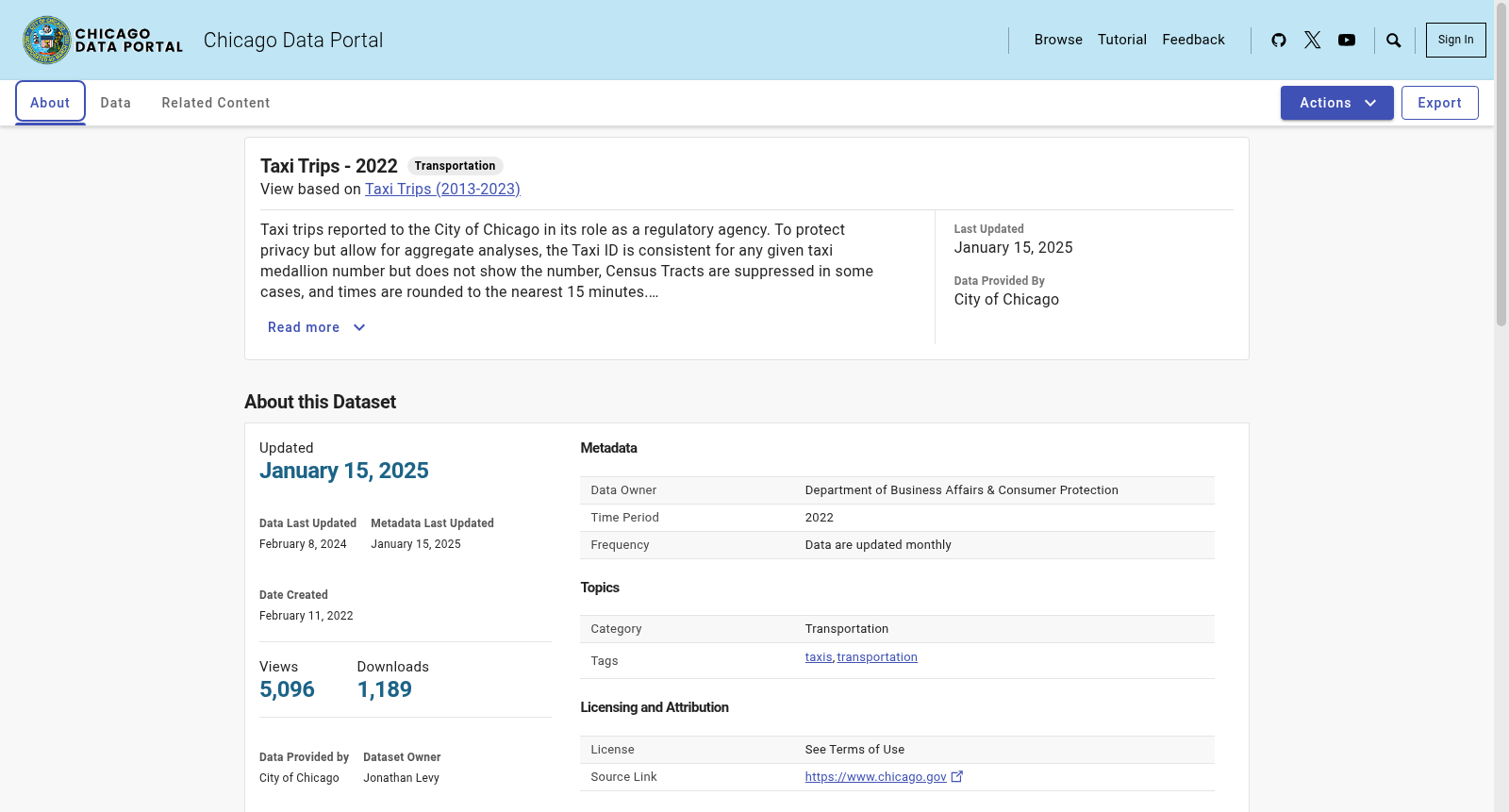Open the GitHub icon link
The height and width of the screenshot is (812, 1509).
(x=1279, y=40)
